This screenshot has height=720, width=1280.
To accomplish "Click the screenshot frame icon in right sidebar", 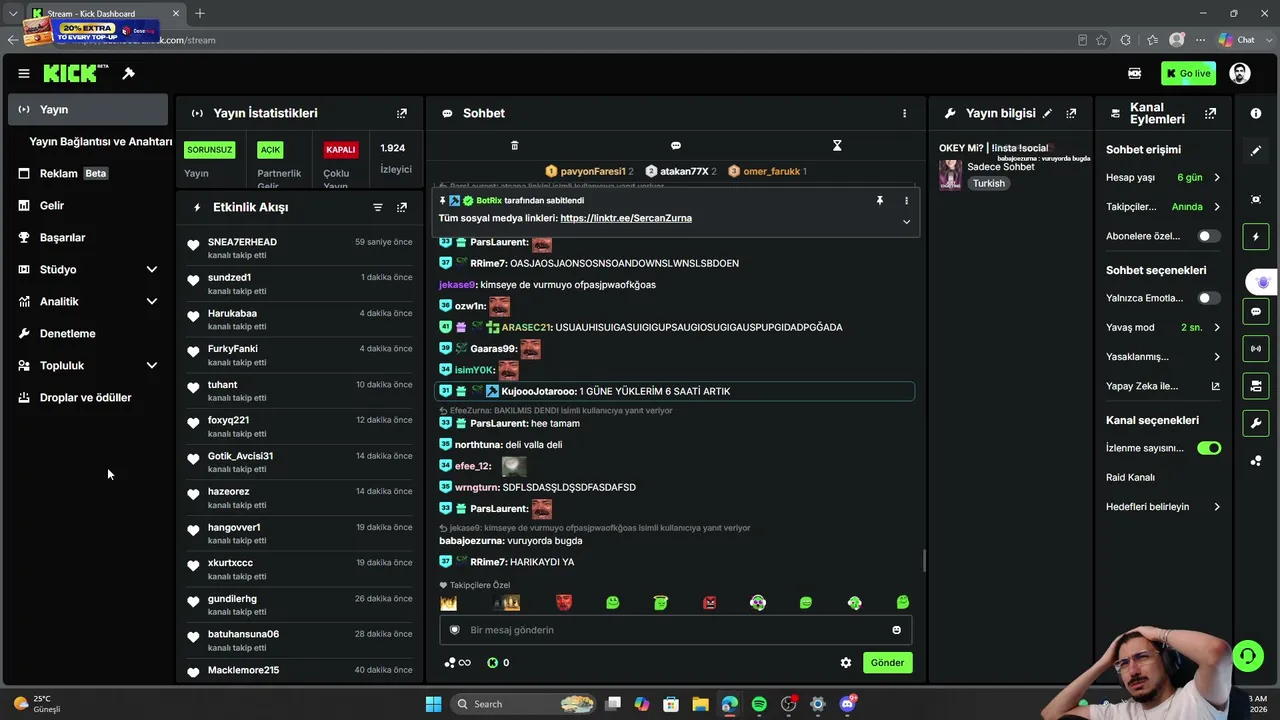I will tap(1256, 199).
